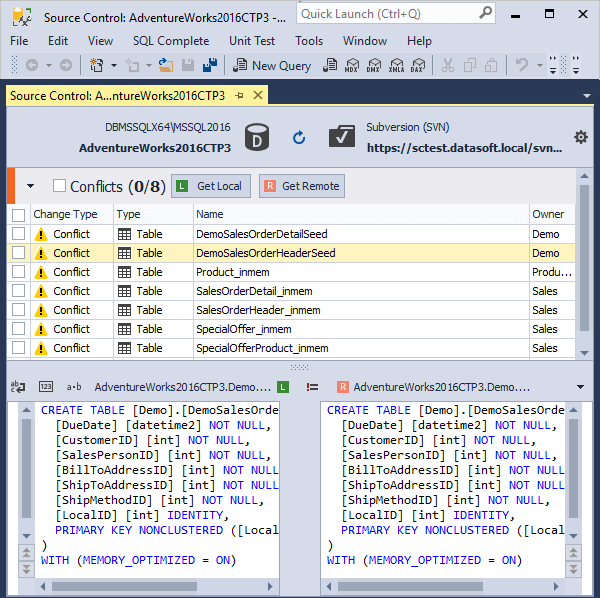The image size is (600, 598).
Task: Check the Product_inmem row checkbox
Action: [x=18, y=272]
